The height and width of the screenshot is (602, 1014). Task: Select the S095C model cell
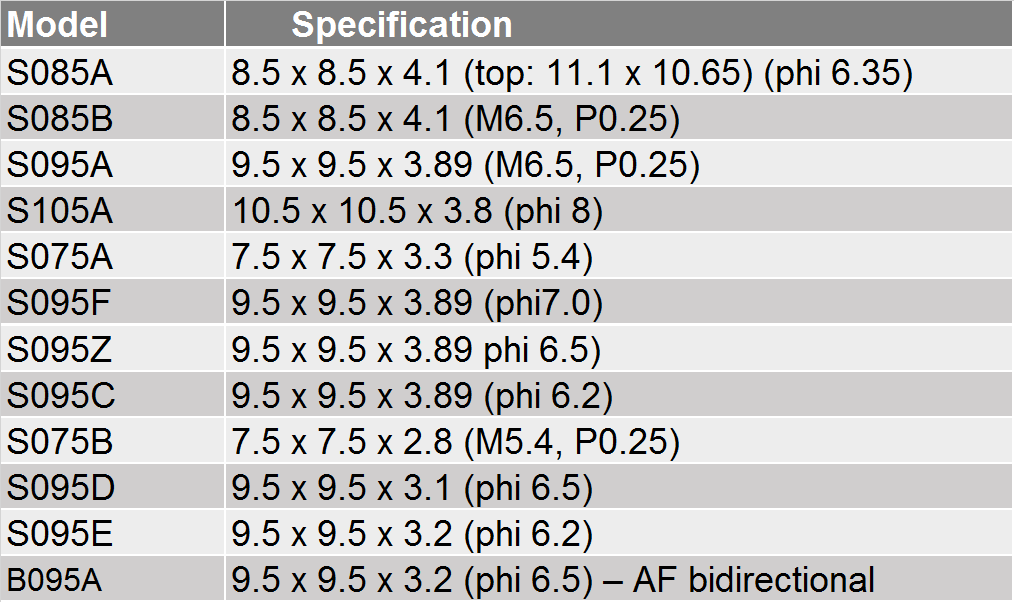(113, 394)
